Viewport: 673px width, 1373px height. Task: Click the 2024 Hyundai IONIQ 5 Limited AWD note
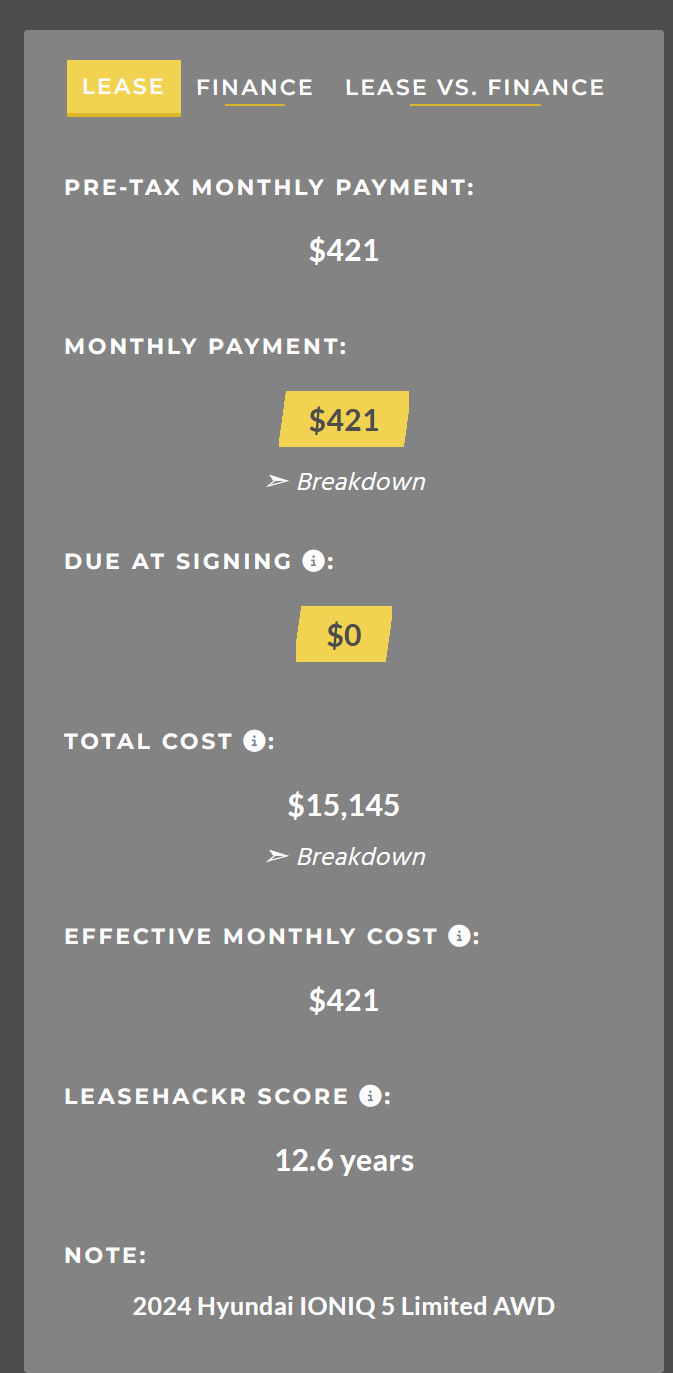point(344,1306)
